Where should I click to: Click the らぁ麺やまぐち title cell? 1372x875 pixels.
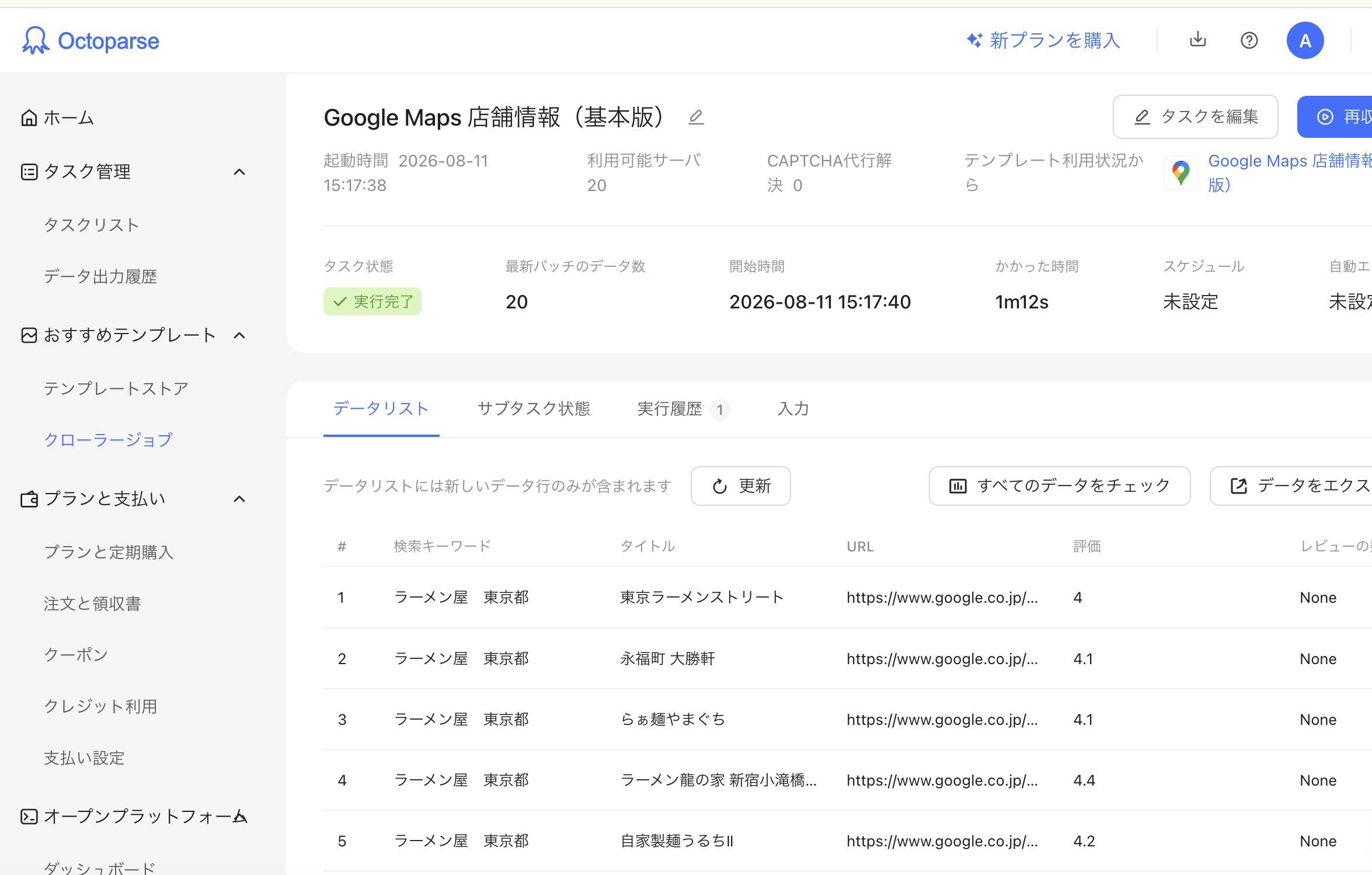673,720
